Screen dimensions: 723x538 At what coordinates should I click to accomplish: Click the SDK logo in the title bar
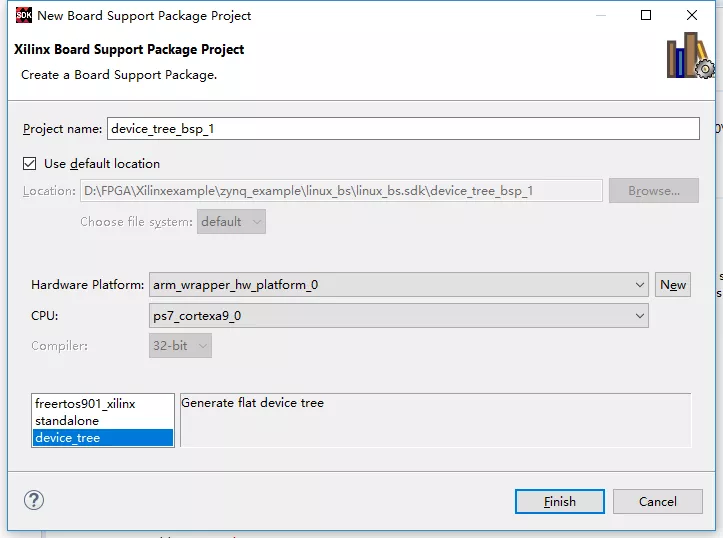pyautogui.click(x=23, y=16)
